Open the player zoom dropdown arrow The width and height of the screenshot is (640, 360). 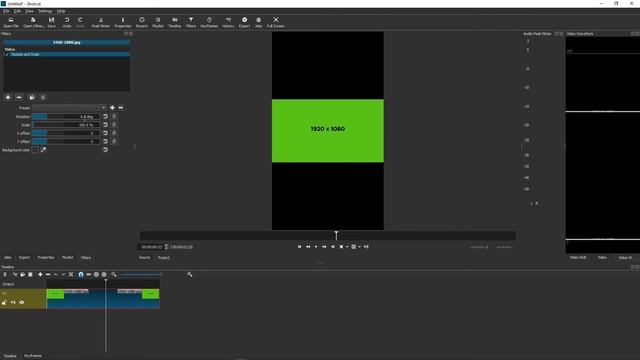(x=347, y=247)
